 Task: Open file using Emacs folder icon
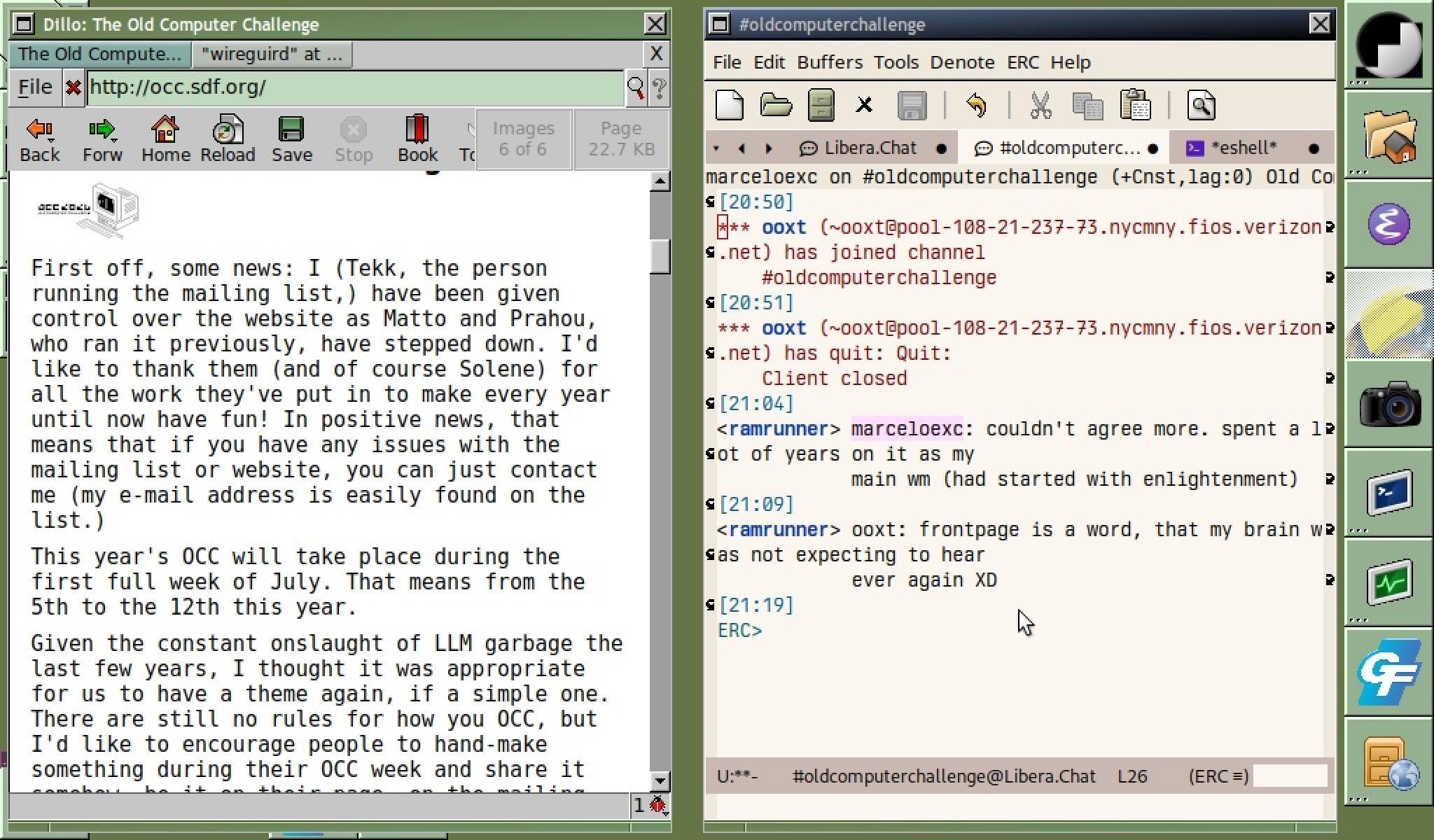point(776,106)
